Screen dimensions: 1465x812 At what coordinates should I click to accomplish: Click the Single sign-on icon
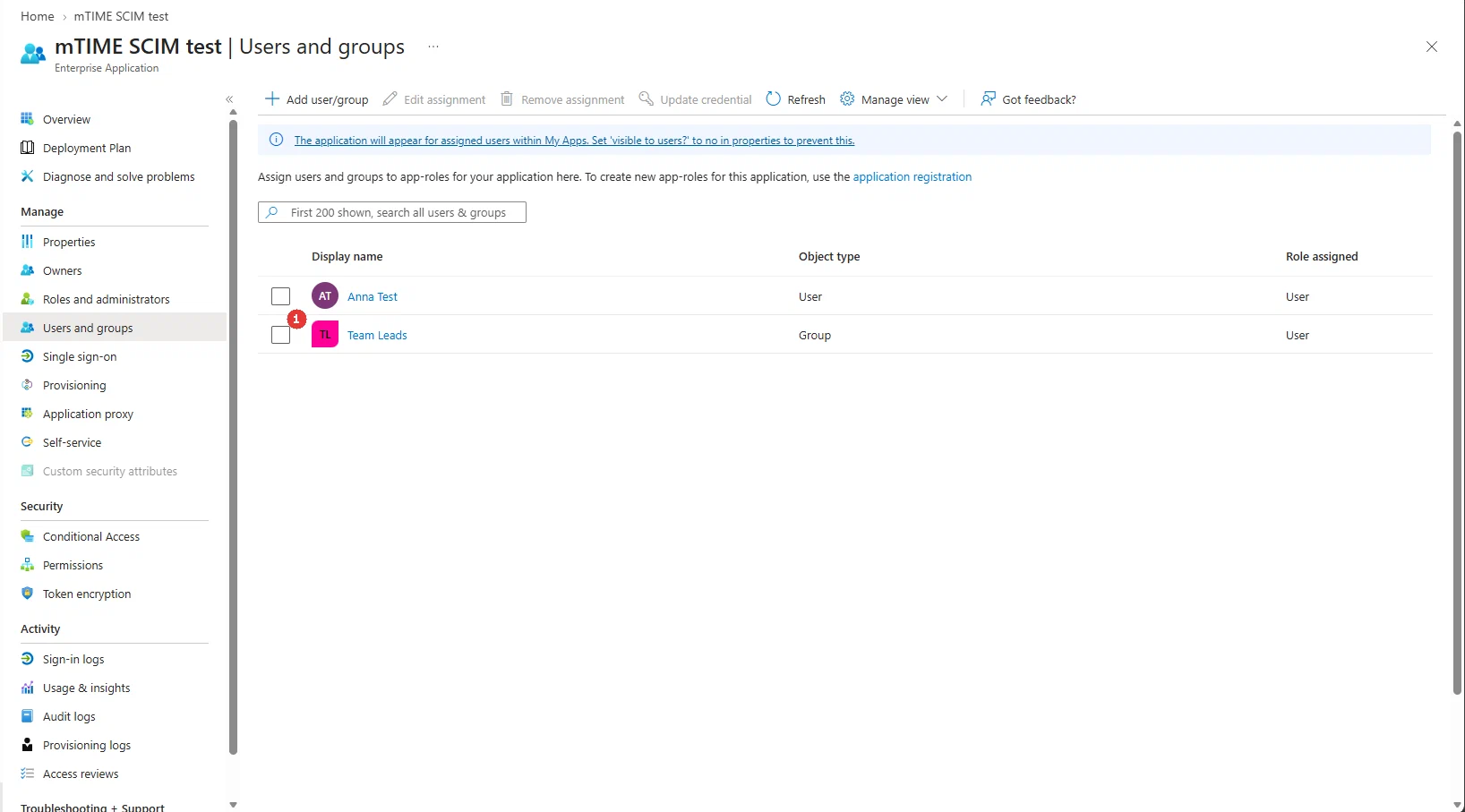(x=27, y=356)
